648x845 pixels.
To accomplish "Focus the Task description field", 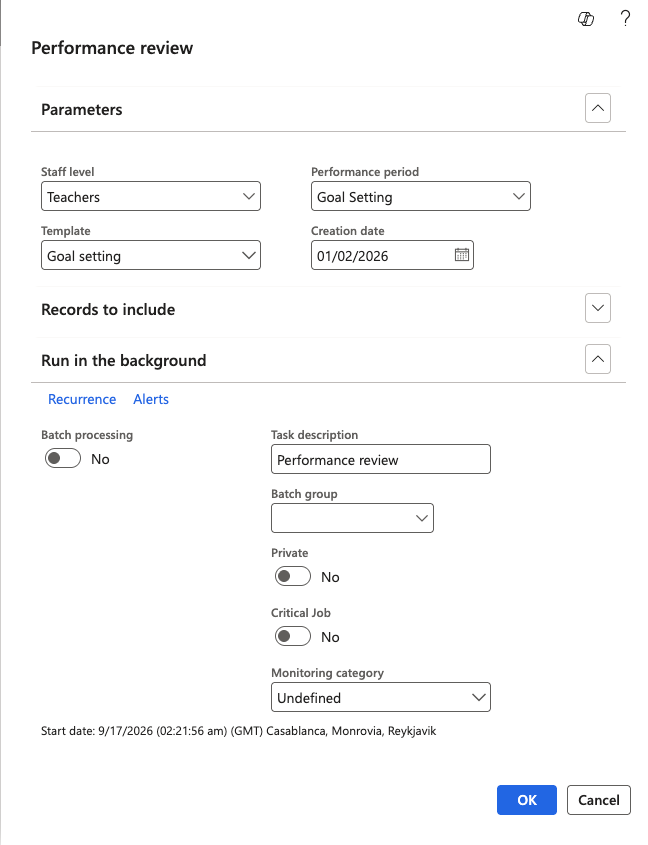I will (381, 459).
